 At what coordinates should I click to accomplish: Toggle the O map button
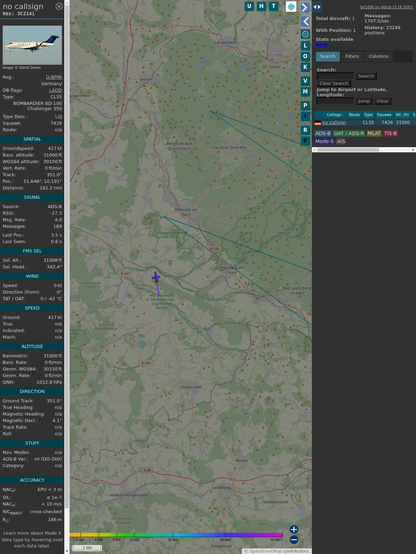click(305, 56)
